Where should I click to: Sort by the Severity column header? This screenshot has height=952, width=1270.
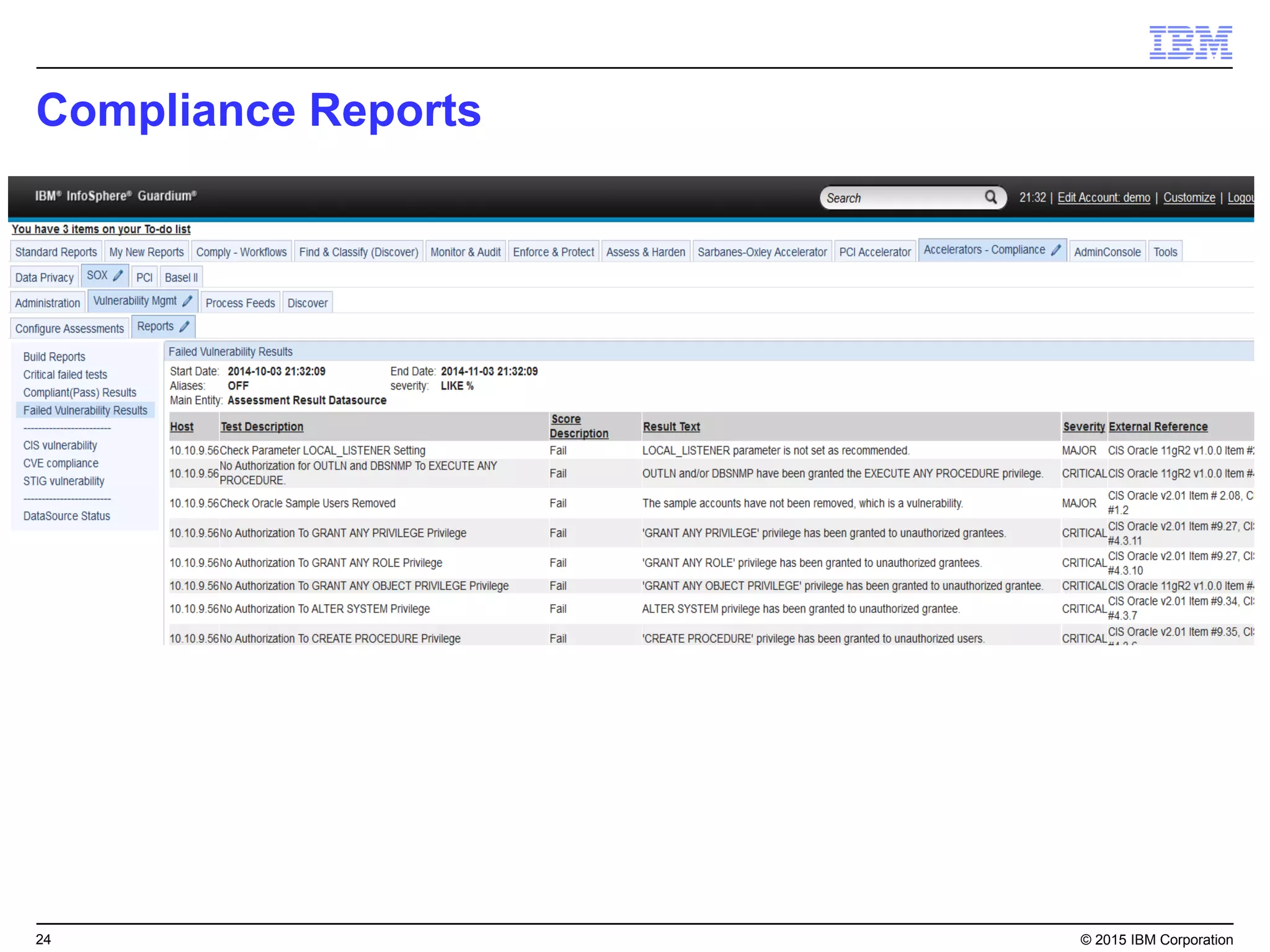tap(1083, 427)
